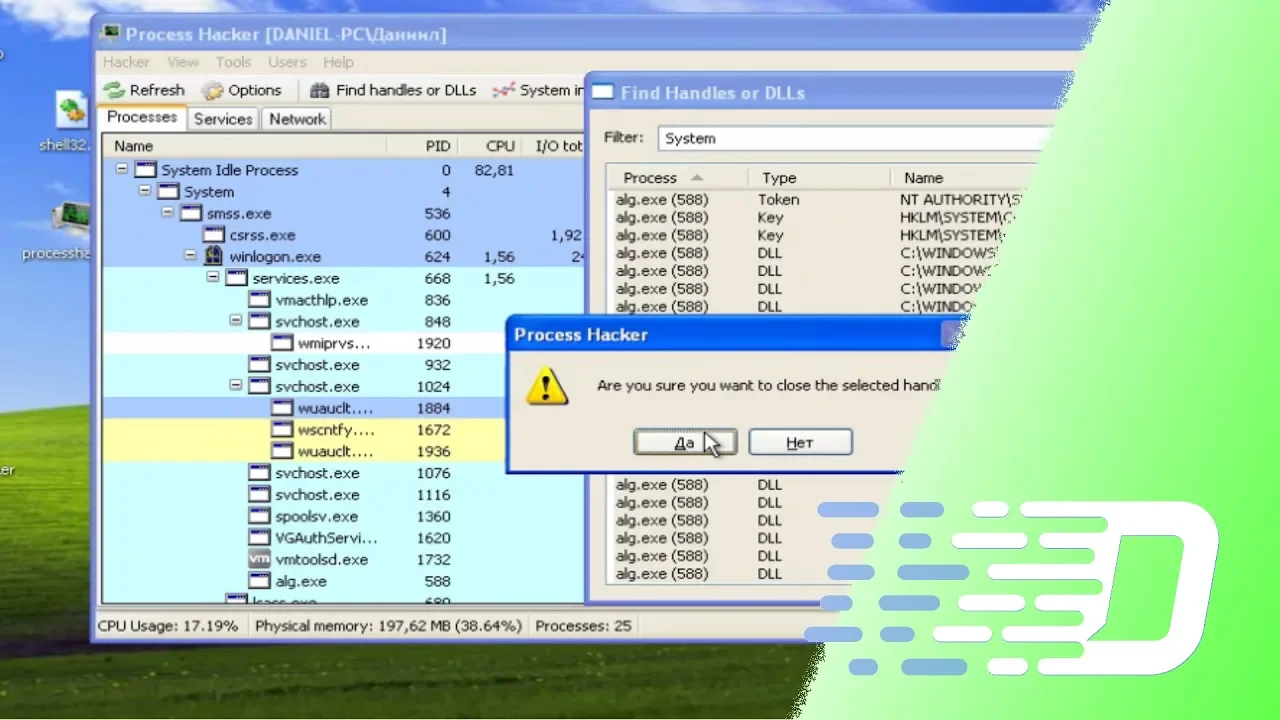
Task: Click Find handles or DLLs toolbar button
Action: click(392, 90)
